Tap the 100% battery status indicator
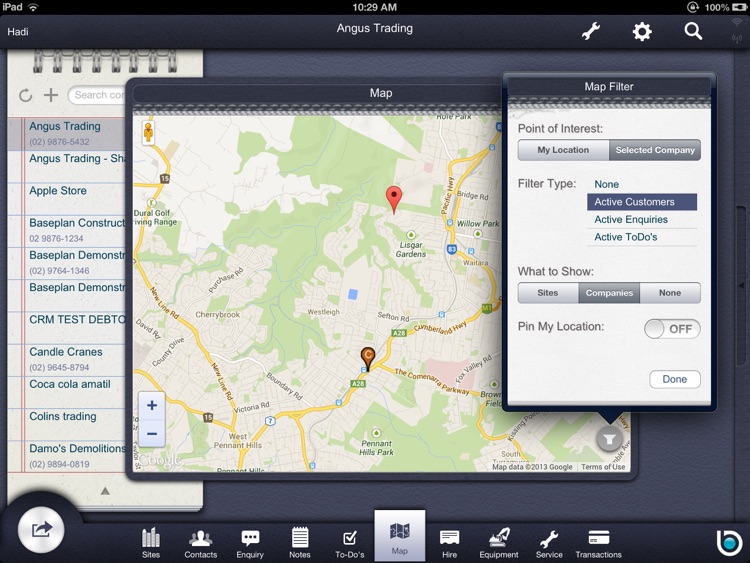 click(x=725, y=7)
